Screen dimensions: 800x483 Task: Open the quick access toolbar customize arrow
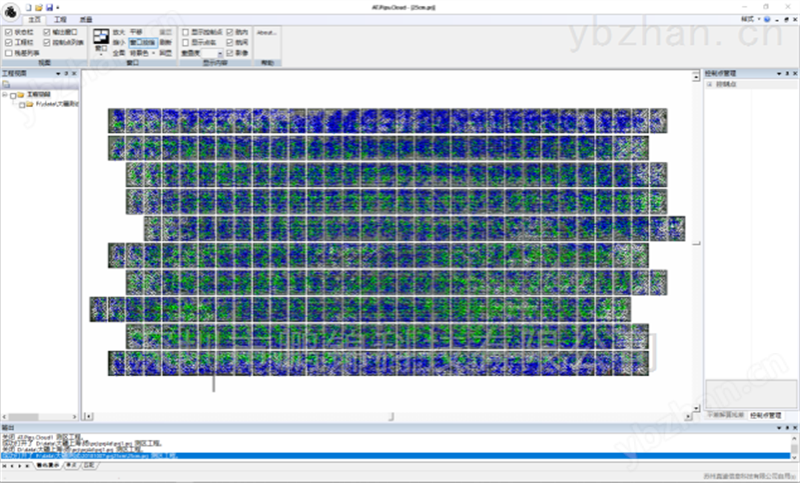(58, 8)
